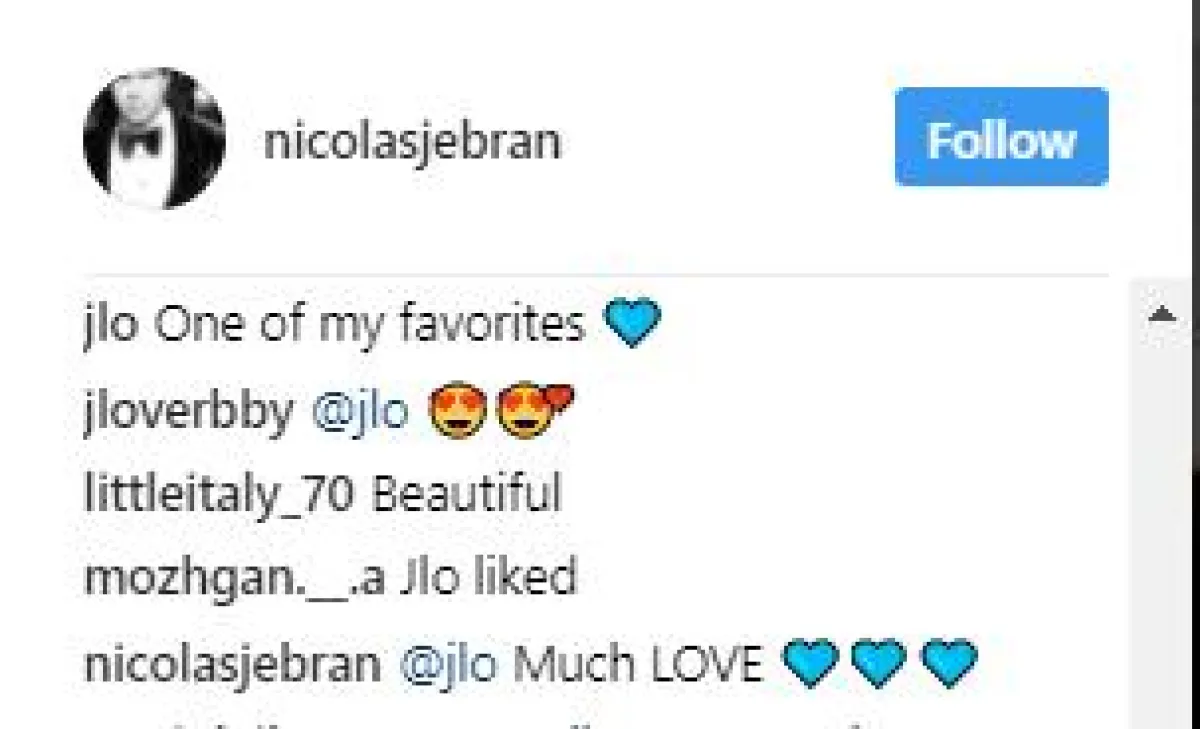1200x729 pixels.
Task: Click the last blue heart after Much LOVE
Action: click(x=947, y=664)
